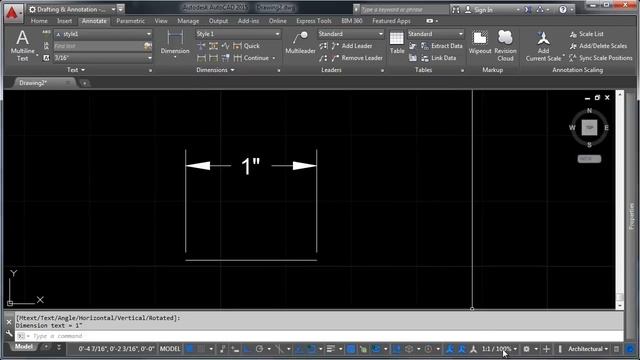Open the multileader style Standard dropdown

pyautogui.click(x=351, y=34)
